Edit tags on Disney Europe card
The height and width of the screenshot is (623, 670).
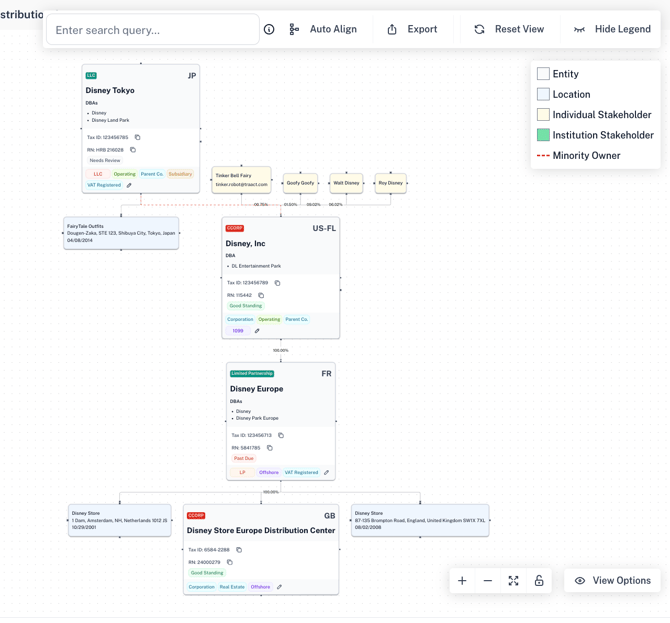click(x=326, y=472)
